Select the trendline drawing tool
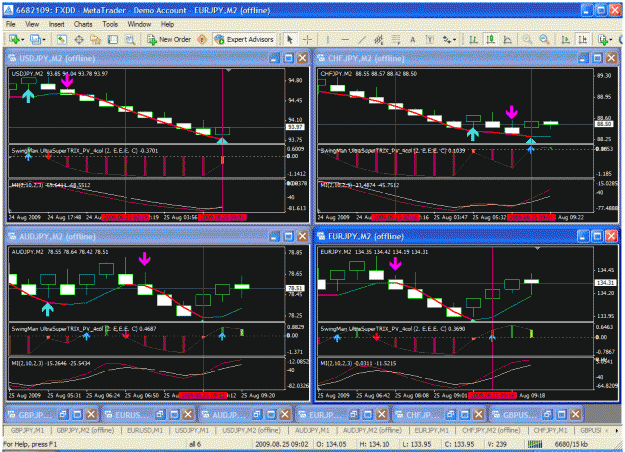The height and width of the screenshot is (452, 625). [x=362, y=39]
